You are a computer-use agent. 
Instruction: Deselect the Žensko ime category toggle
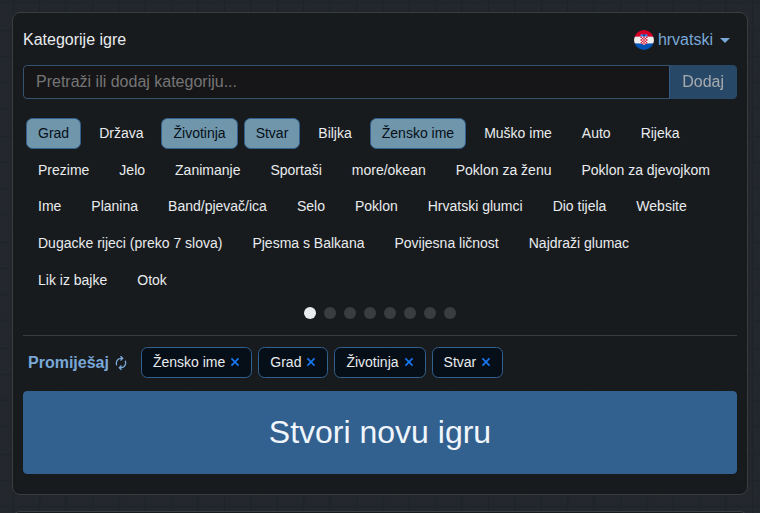[x=418, y=133]
